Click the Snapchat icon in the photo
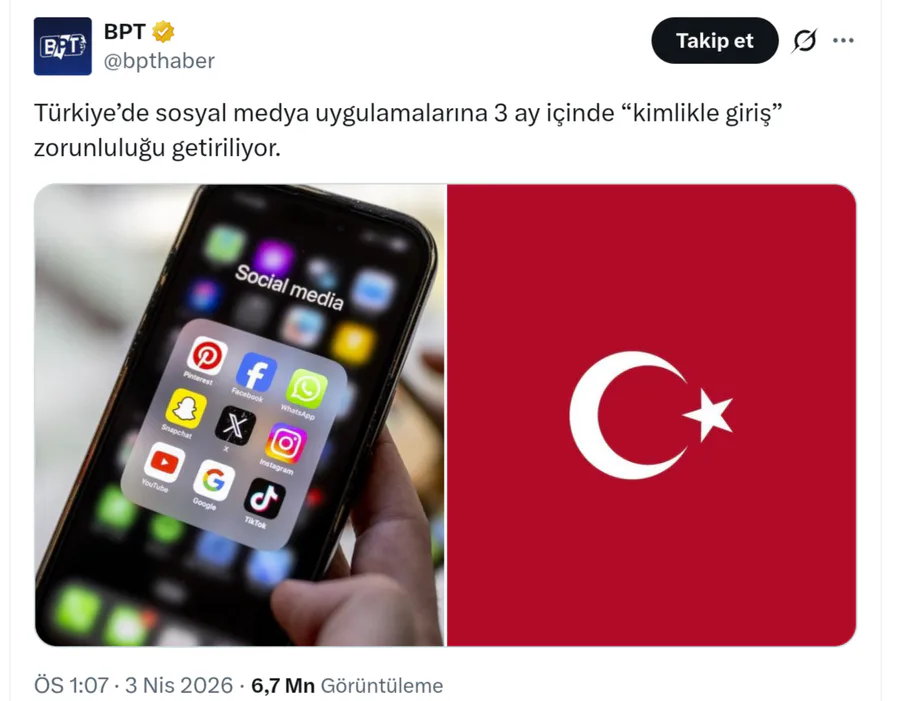This screenshot has height=701, width=900. pyautogui.click(x=186, y=408)
